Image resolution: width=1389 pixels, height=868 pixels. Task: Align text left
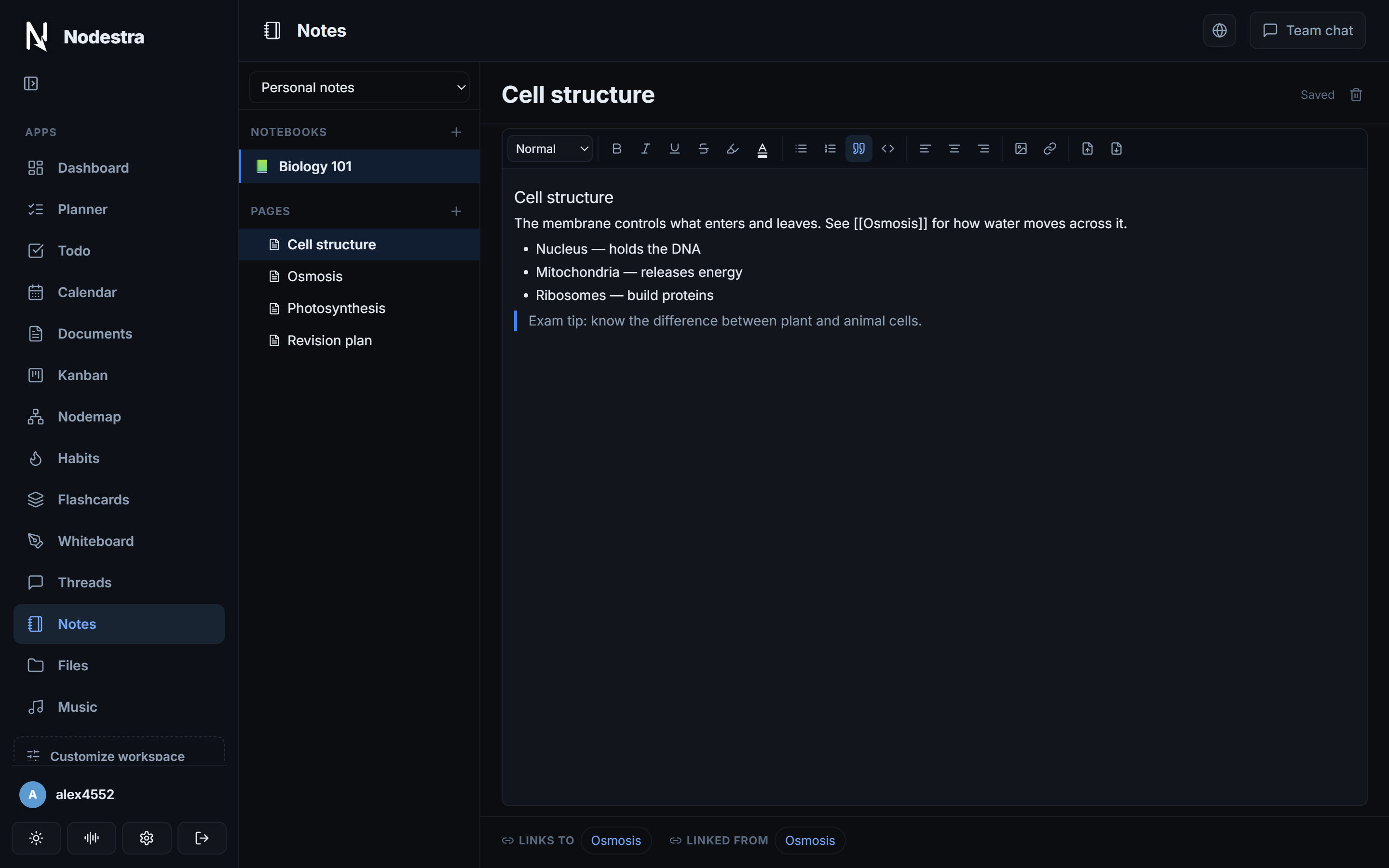(925, 149)
